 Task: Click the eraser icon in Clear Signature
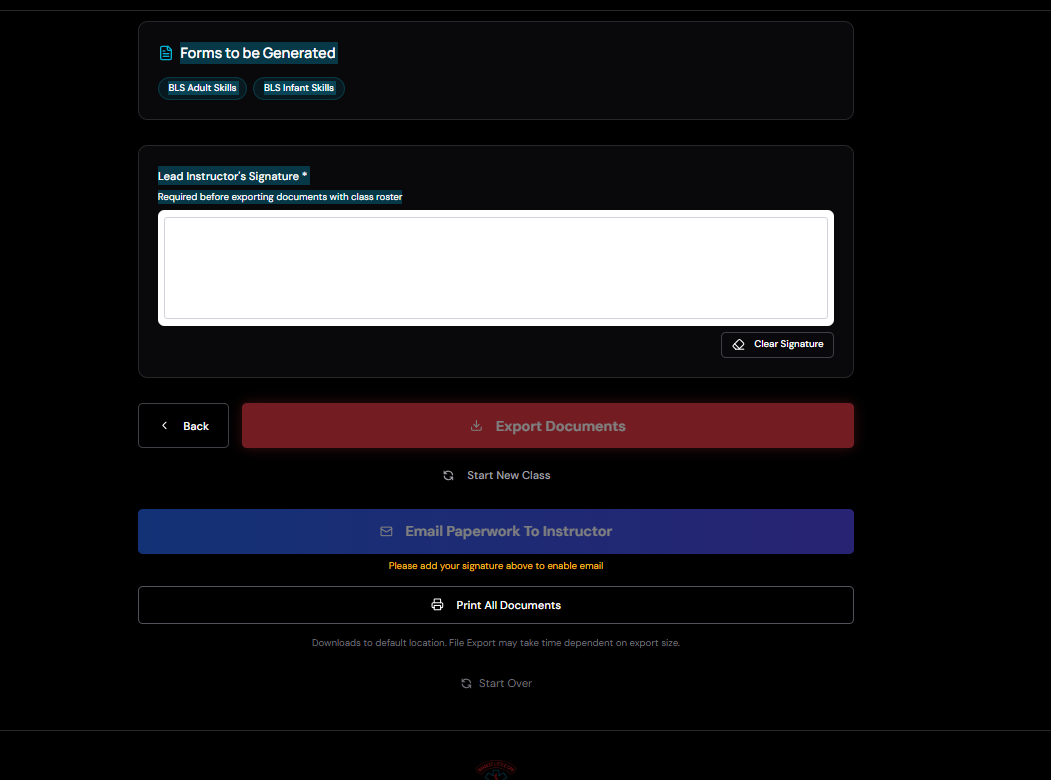click(x=738, y=344)
